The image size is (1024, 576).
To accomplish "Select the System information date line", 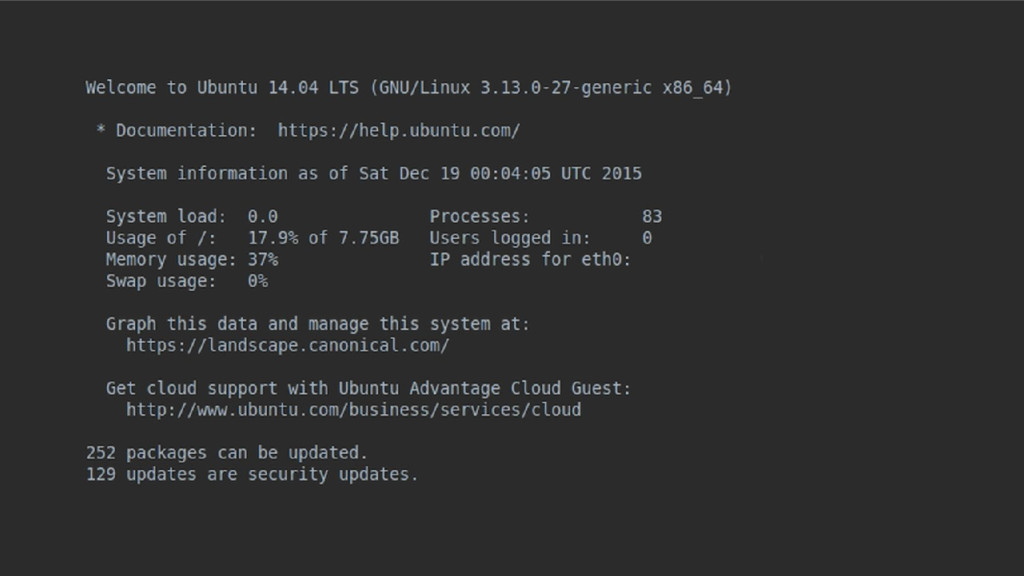I will [x=374, y=174].
